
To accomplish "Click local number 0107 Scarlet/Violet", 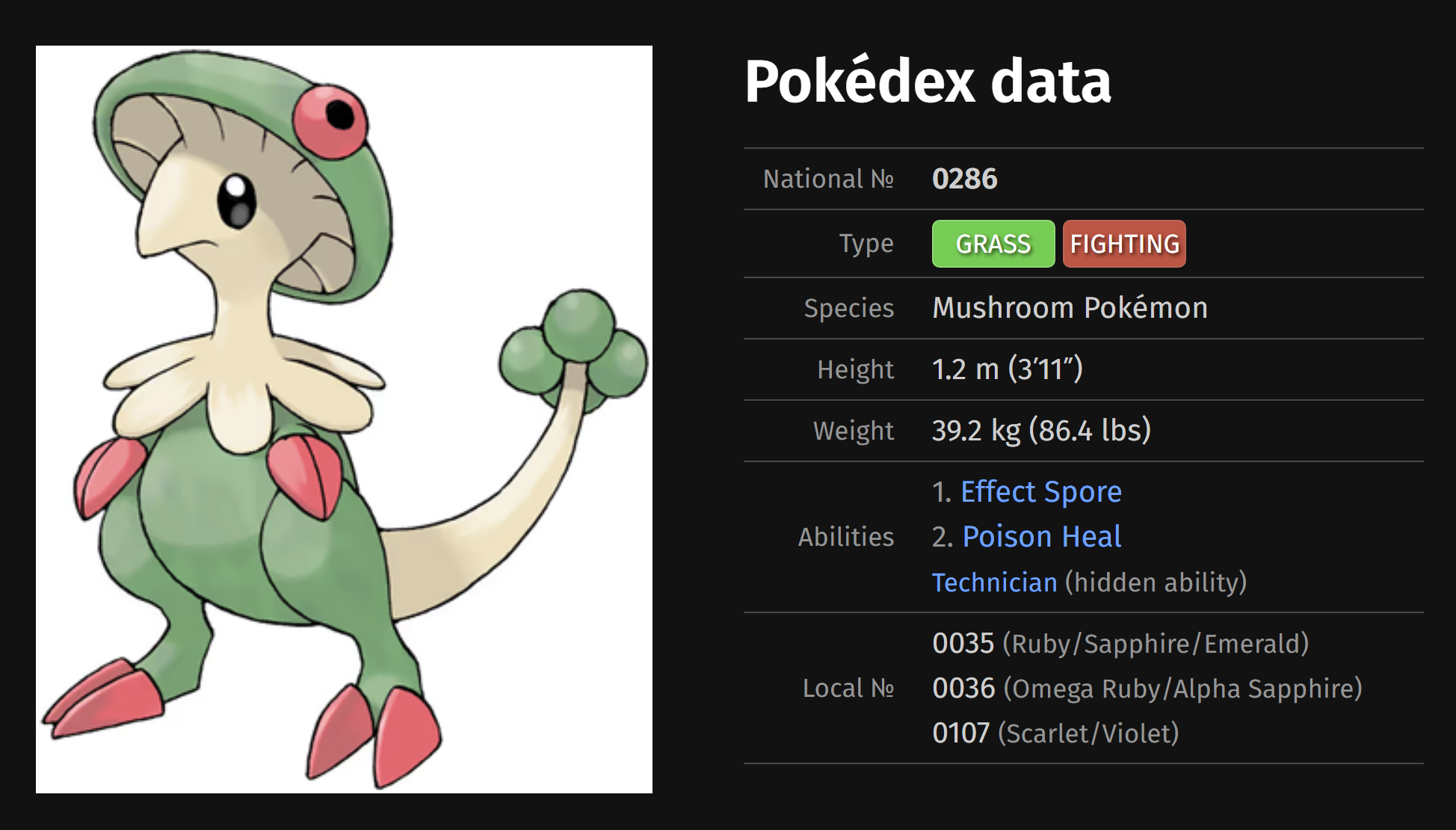I will coord(1055,734).
